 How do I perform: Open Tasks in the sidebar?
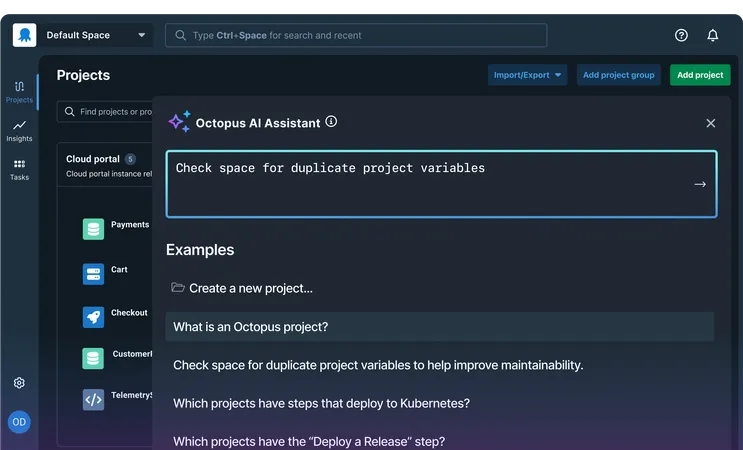pos(19,169)
